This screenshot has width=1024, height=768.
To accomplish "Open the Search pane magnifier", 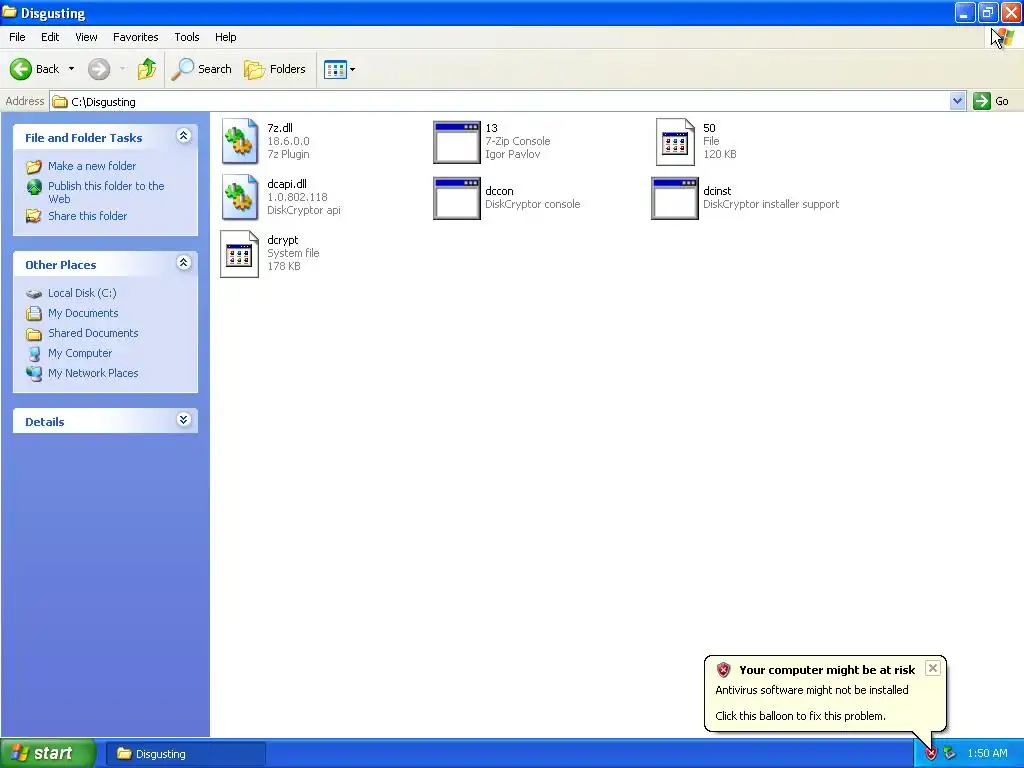I will click(x=183, y=69).
